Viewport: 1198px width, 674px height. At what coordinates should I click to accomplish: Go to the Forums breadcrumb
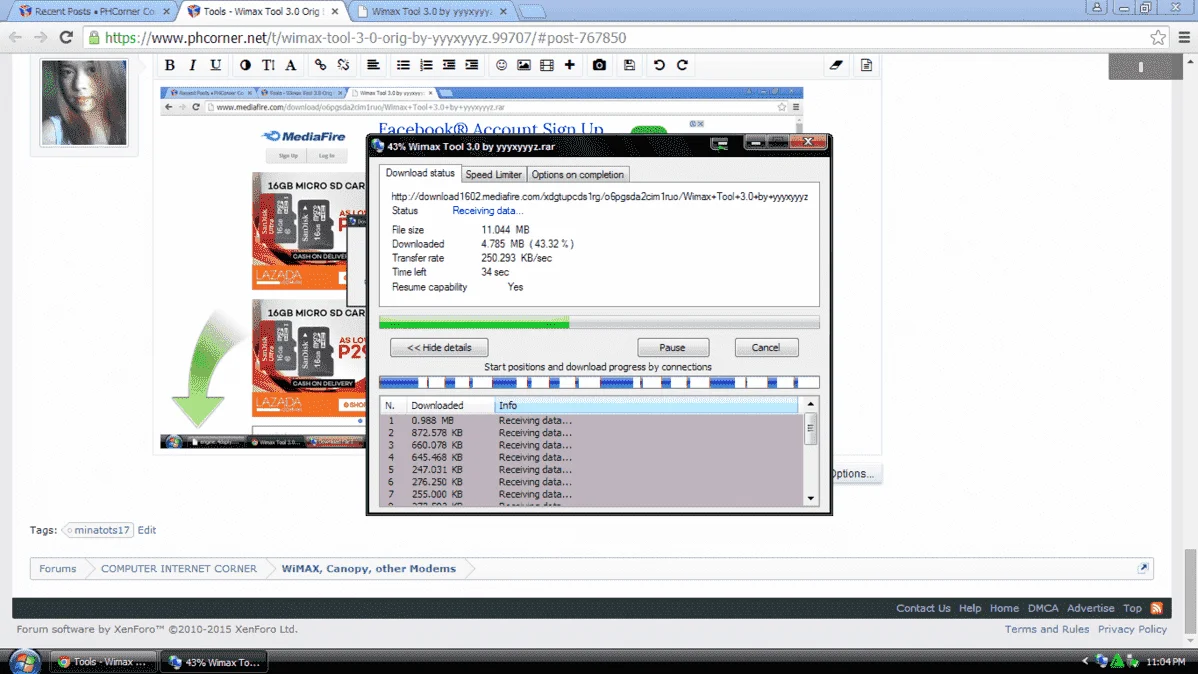(58, 569)
